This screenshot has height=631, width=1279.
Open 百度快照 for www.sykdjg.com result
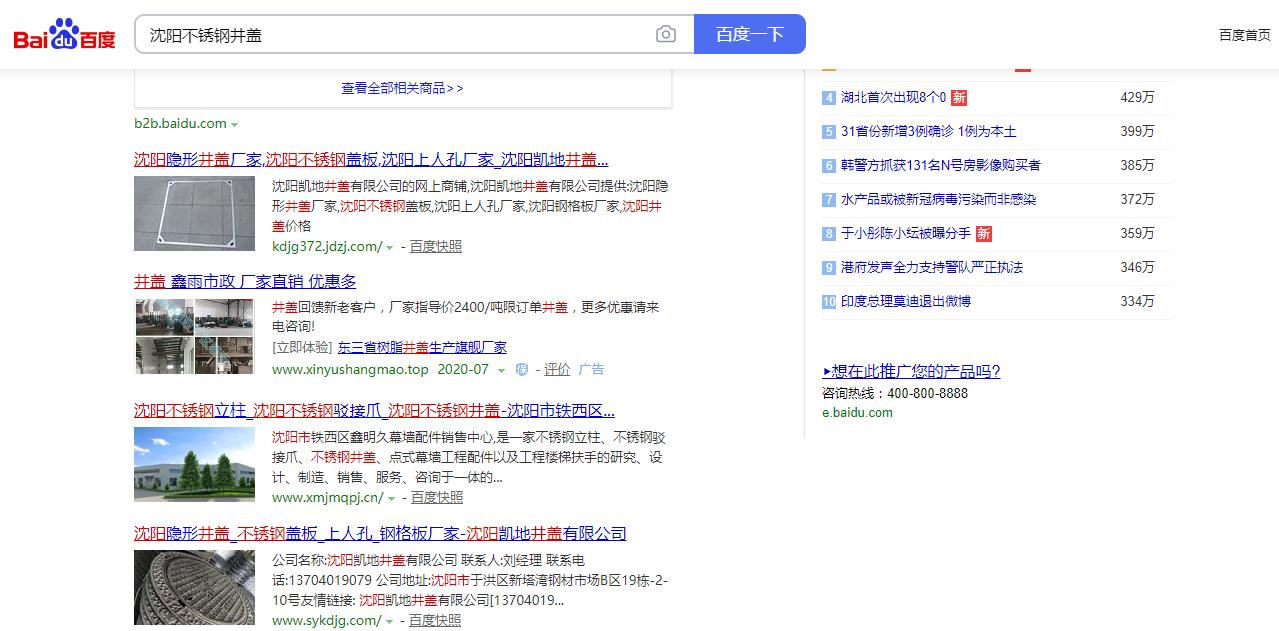pyautogui.click(x=435, y=621)
